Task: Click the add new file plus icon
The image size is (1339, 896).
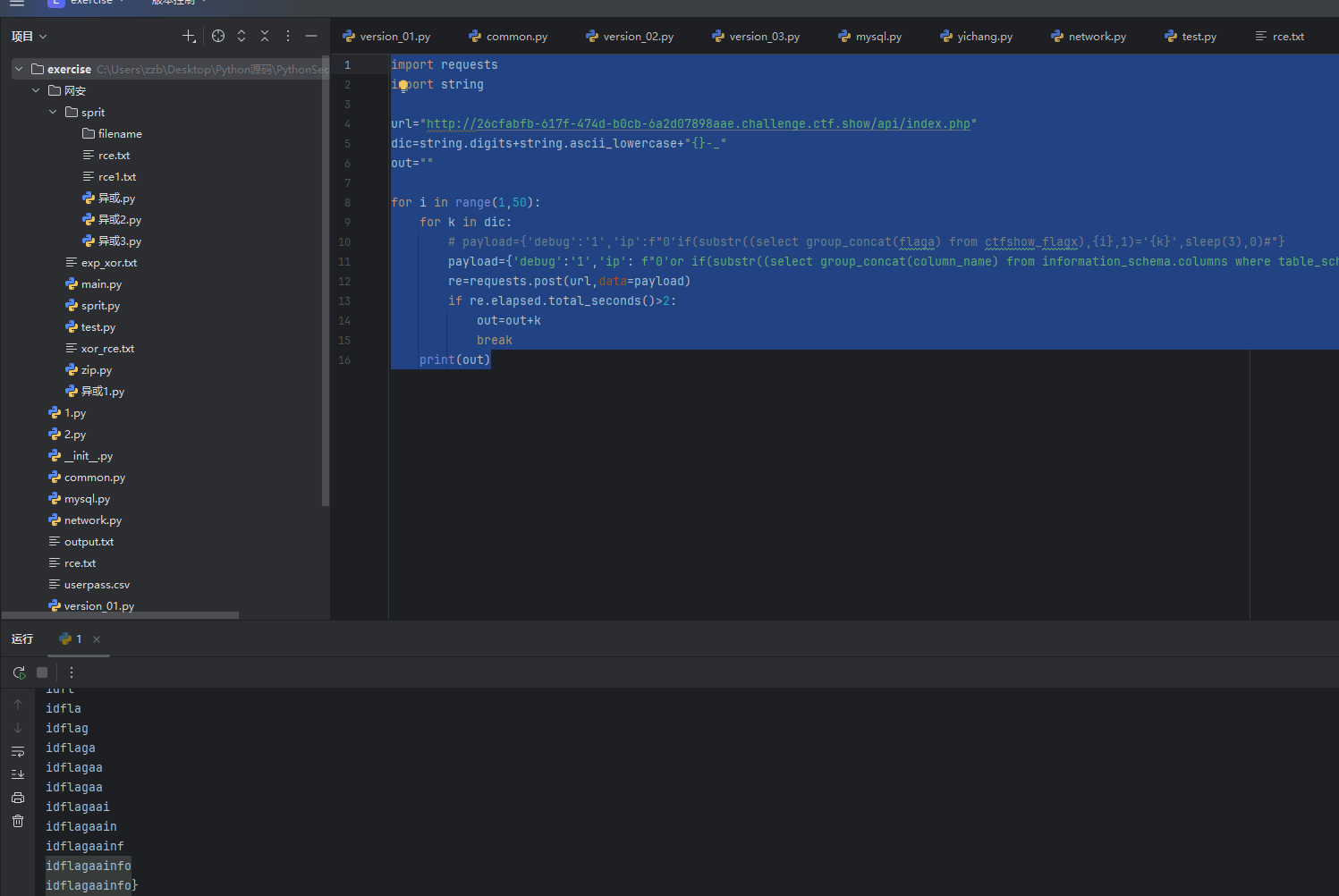Action: pyautogui.click(x=189, y=36)
